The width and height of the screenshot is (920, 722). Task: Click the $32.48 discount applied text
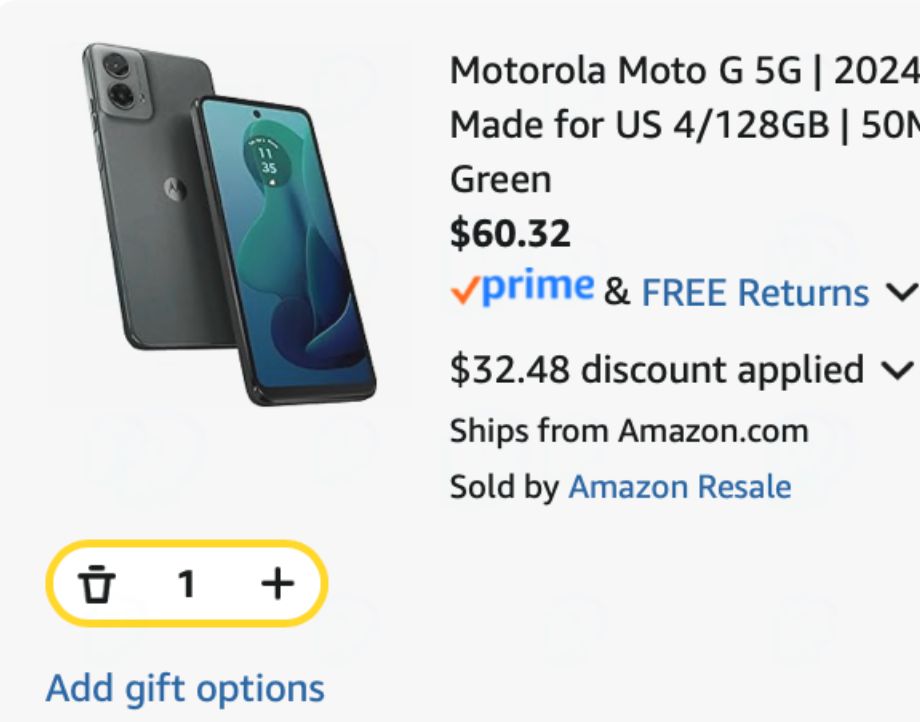coord(657,369)
